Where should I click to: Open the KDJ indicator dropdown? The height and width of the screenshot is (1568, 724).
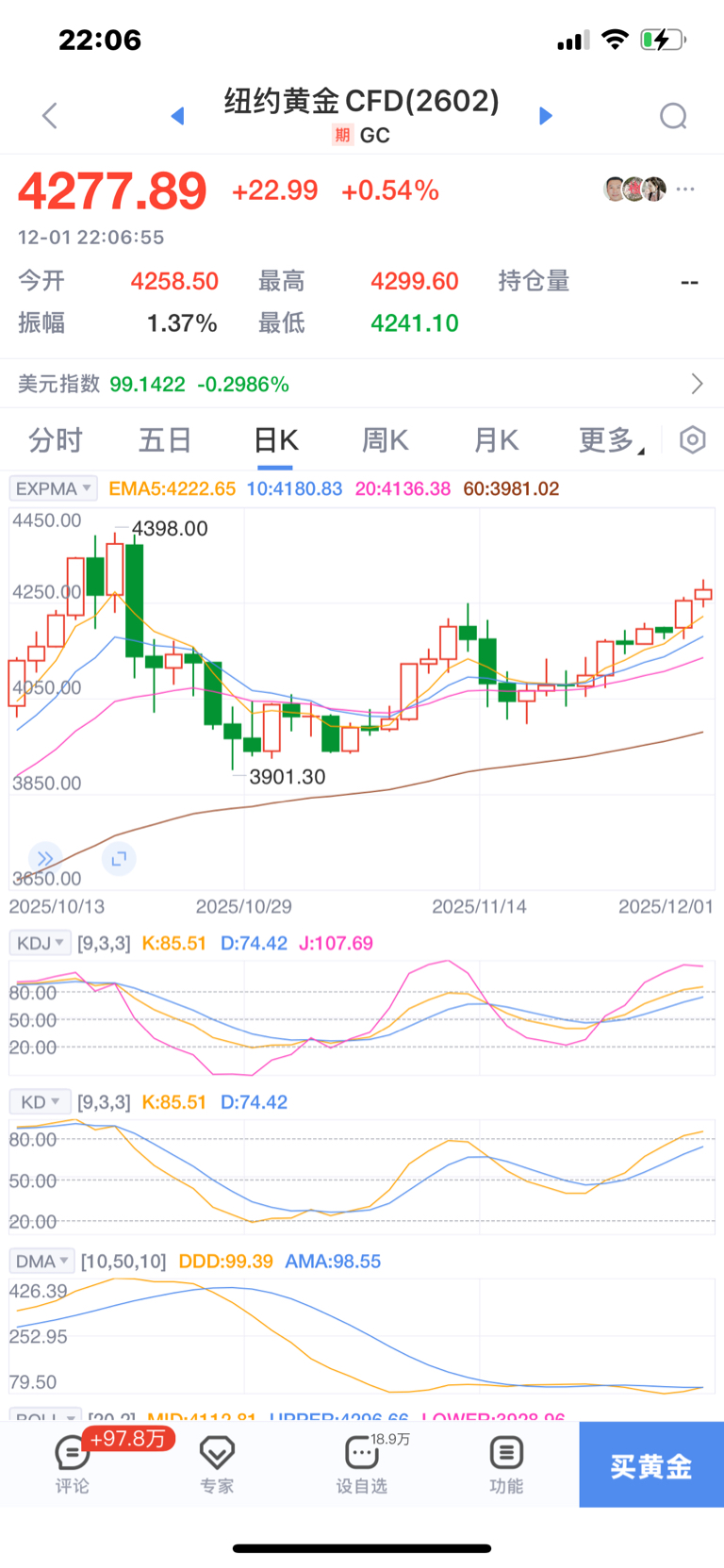point(40,943)
